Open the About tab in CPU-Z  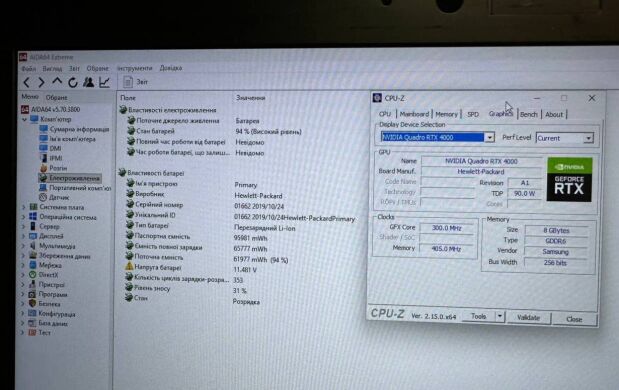click(554, 114)
